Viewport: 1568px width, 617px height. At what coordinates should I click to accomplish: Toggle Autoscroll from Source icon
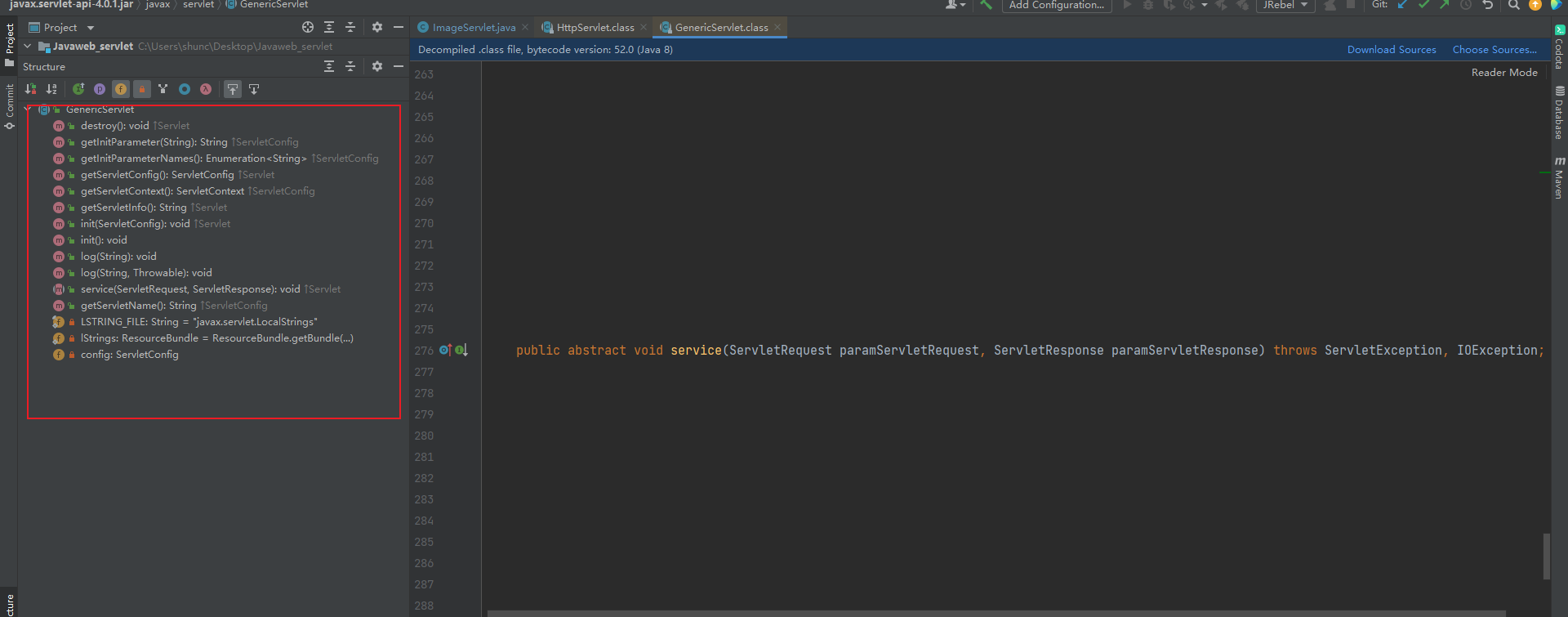(x=254, y=89)
